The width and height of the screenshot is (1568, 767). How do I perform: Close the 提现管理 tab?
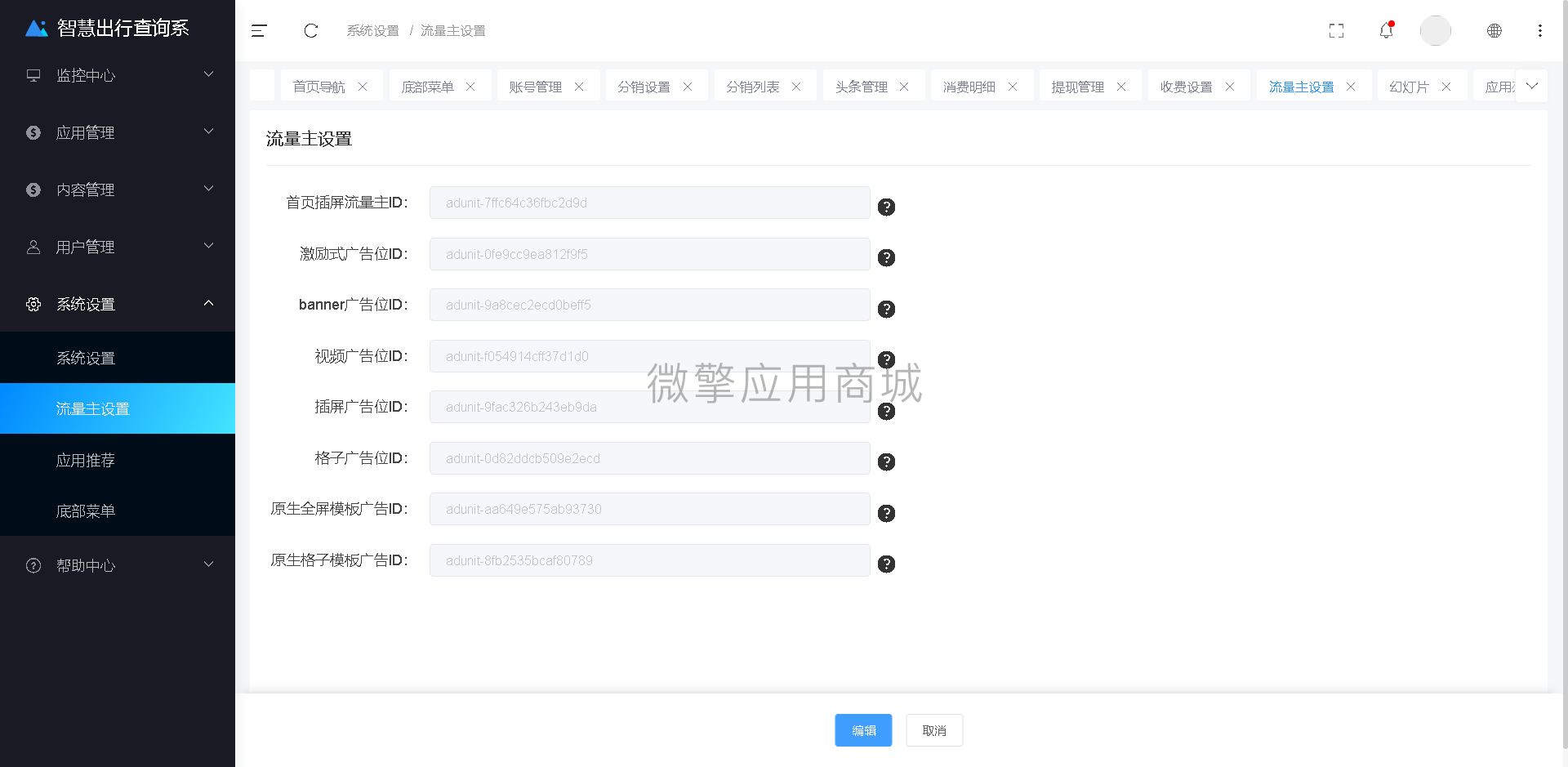coord(1121,87)
